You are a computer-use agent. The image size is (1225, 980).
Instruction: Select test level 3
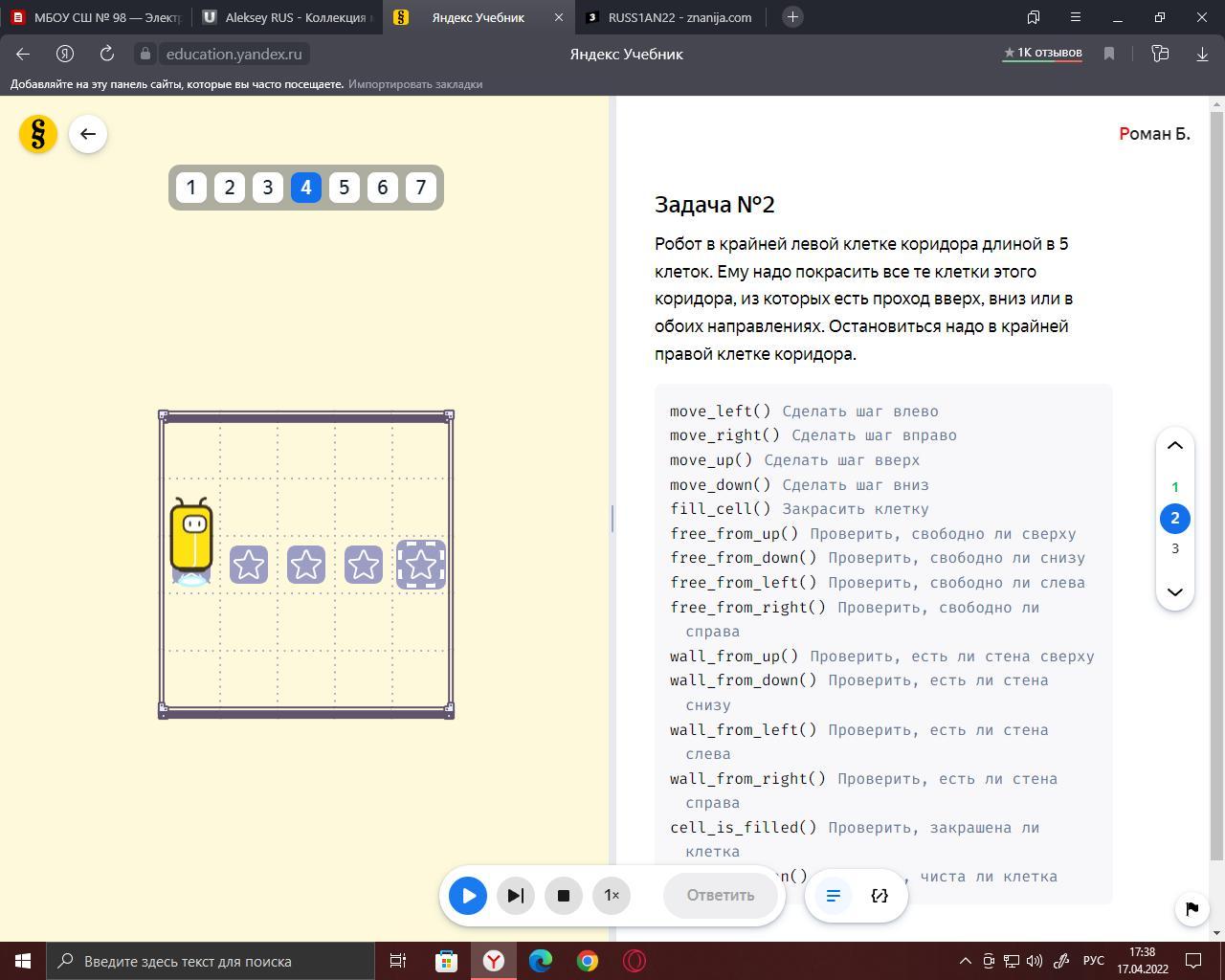(268, 188)
